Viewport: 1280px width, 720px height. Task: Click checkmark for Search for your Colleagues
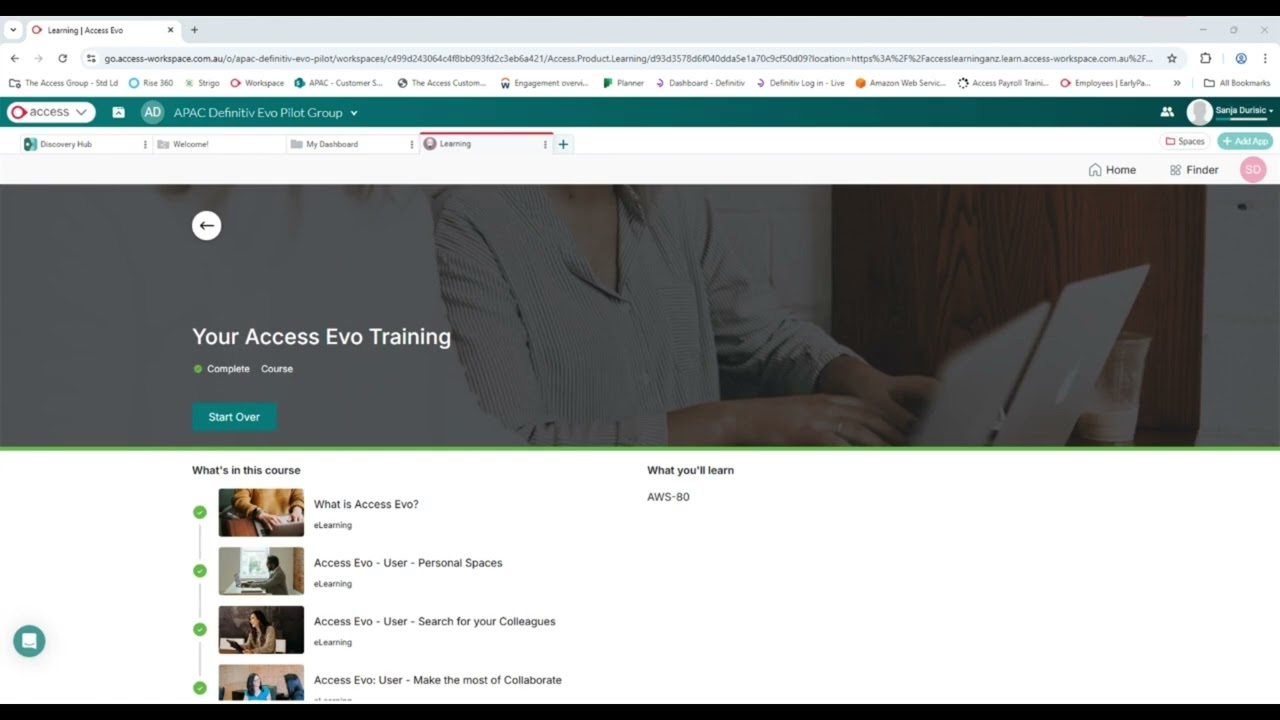(x=200, y=629)
